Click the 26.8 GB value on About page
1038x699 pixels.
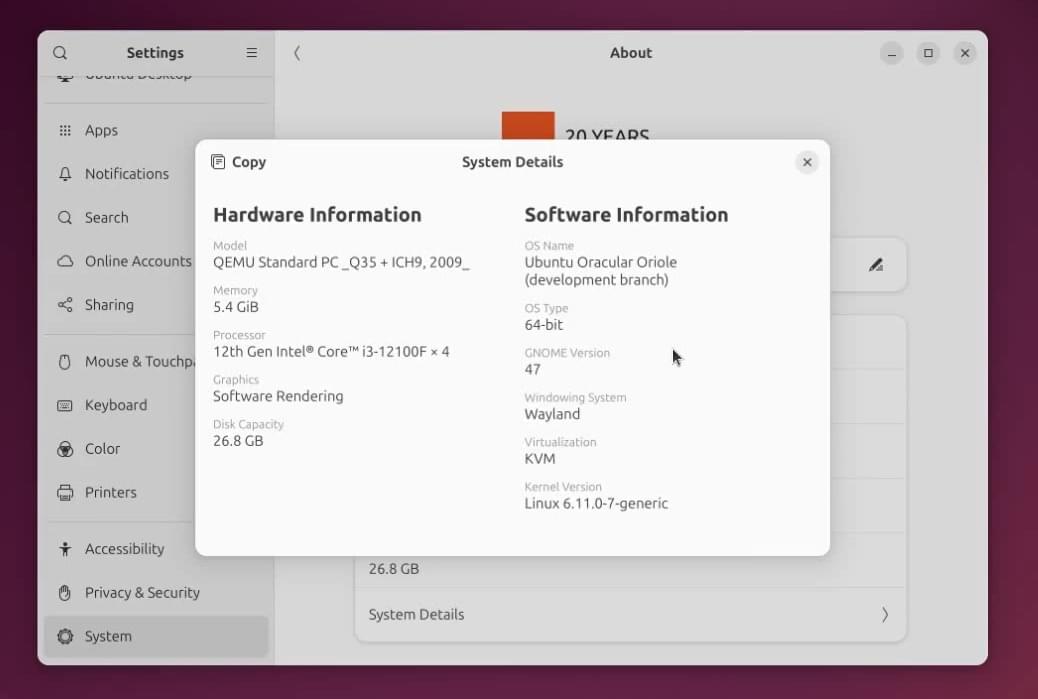point(394,569)
